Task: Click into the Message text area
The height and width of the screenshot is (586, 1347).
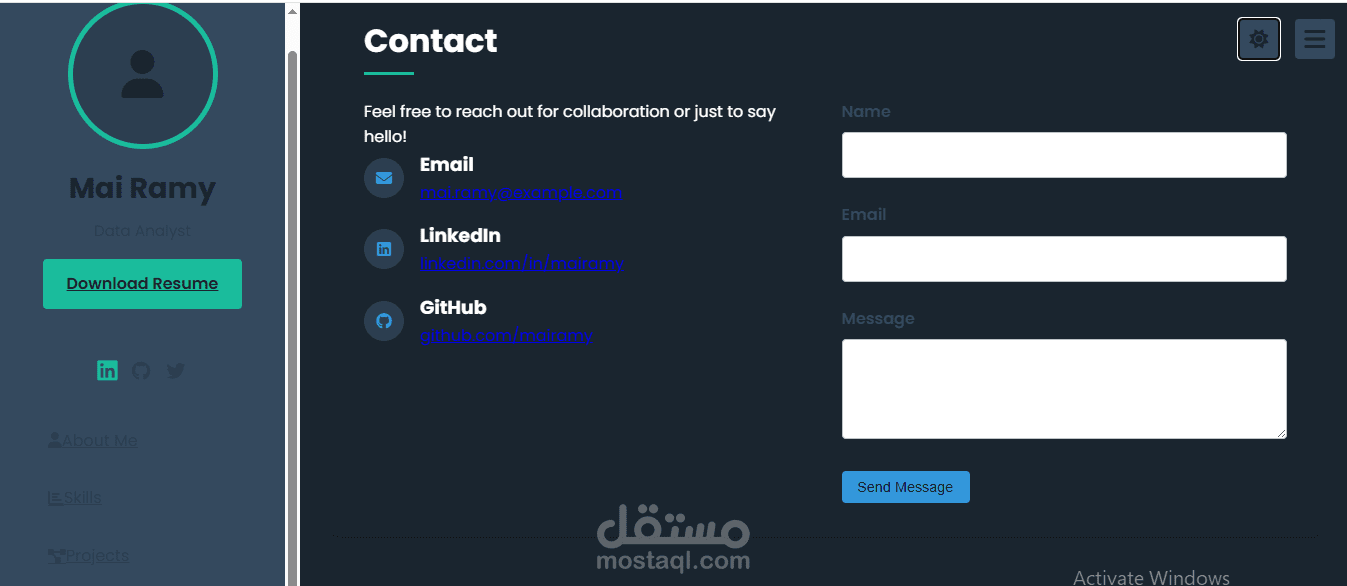Action: pos(1063,388)
